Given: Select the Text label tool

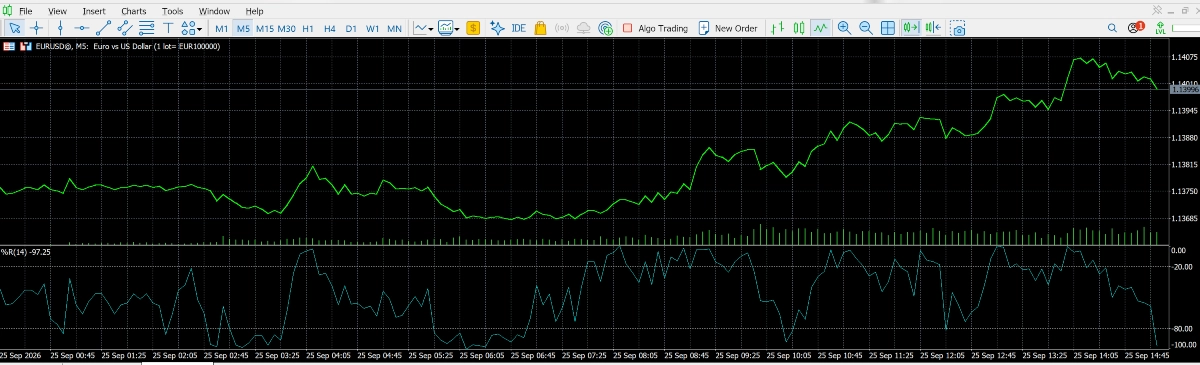Looking at the screenshot, I should 168,28.
